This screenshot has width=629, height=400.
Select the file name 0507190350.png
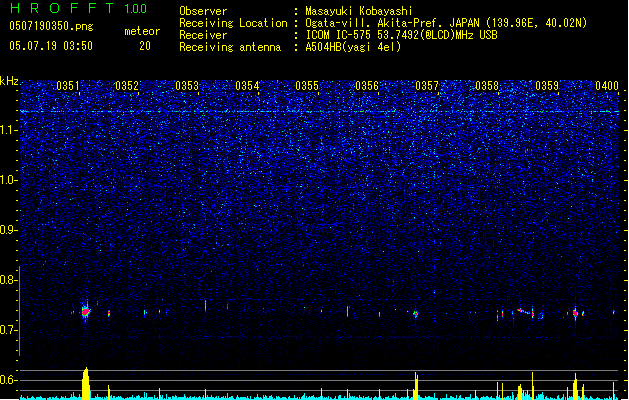tap(51, 26)
